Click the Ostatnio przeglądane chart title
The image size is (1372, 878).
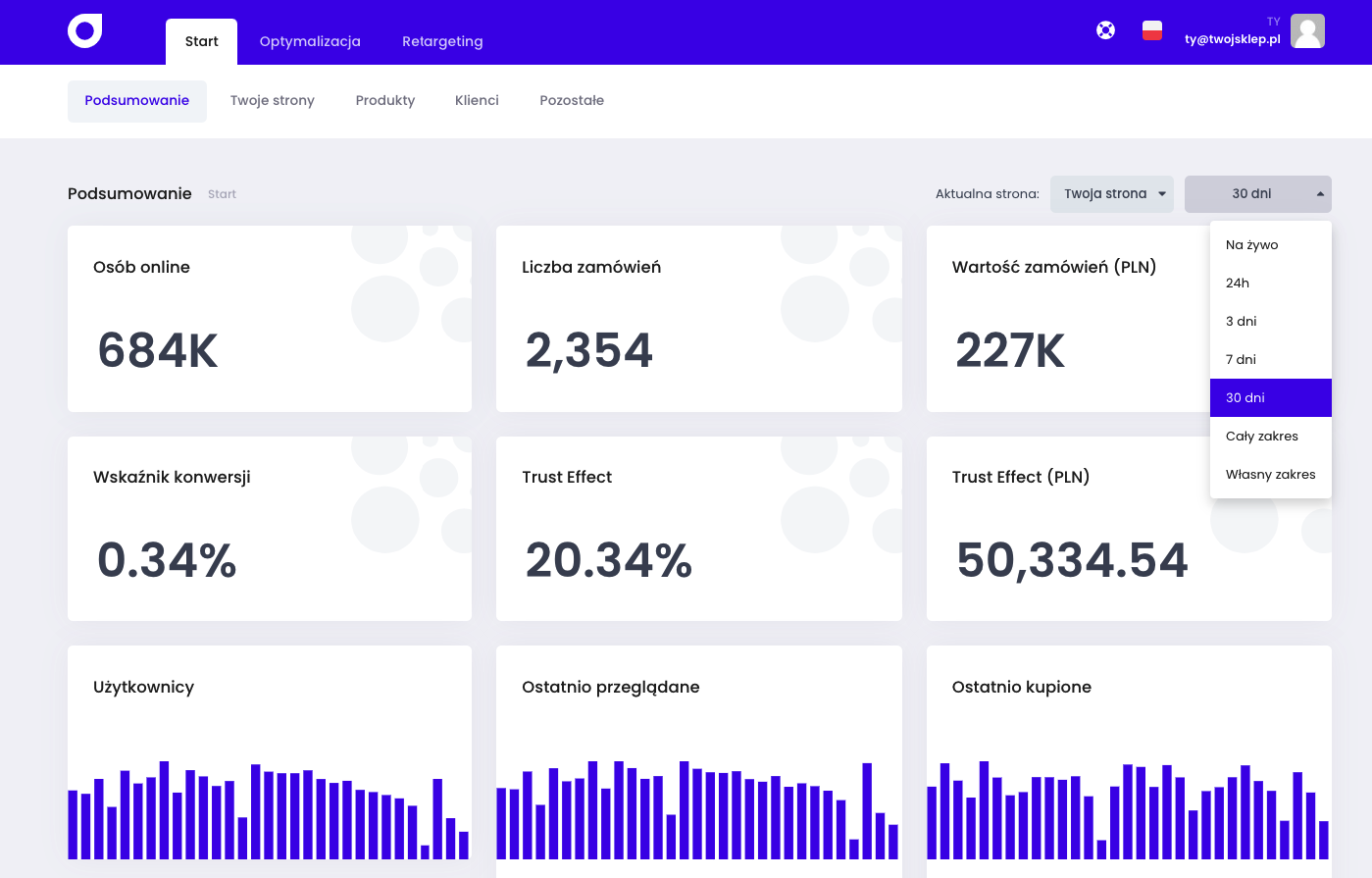click(x=611, y=688)
